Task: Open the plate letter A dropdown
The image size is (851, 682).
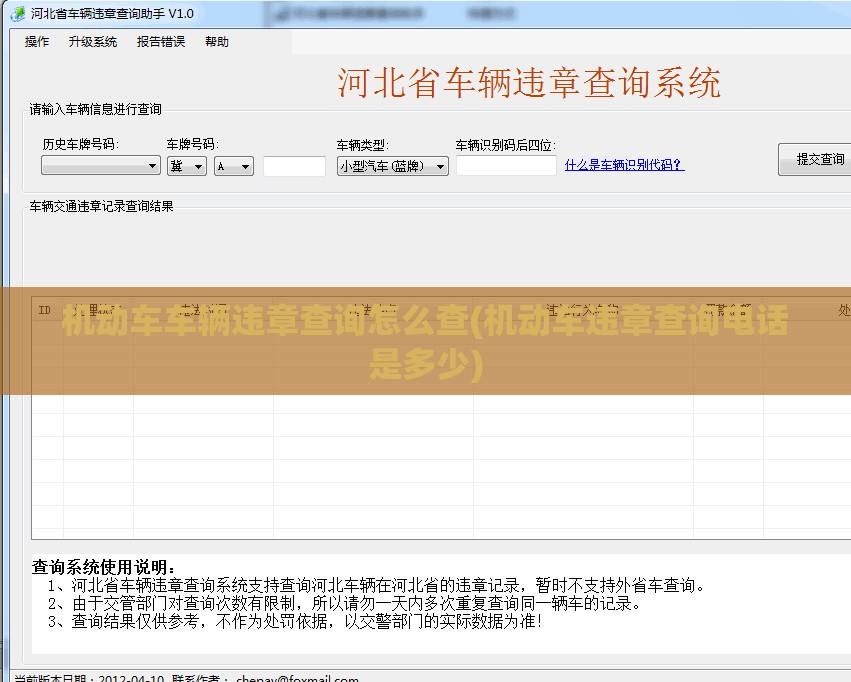Action: pos(234,166)
